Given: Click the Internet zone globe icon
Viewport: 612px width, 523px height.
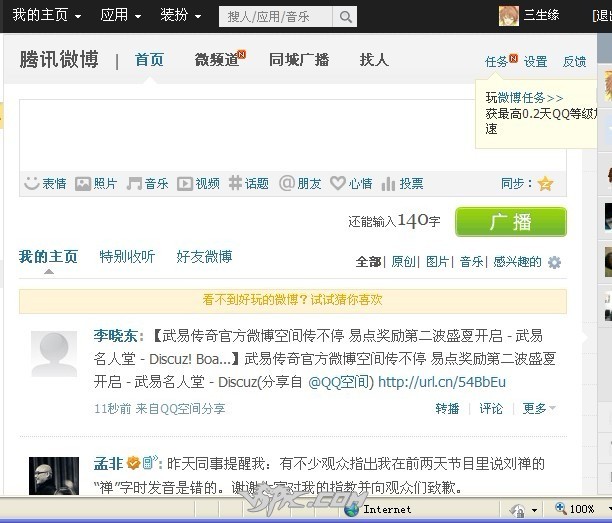Looking at the screenshot, I should click(352, 509).
